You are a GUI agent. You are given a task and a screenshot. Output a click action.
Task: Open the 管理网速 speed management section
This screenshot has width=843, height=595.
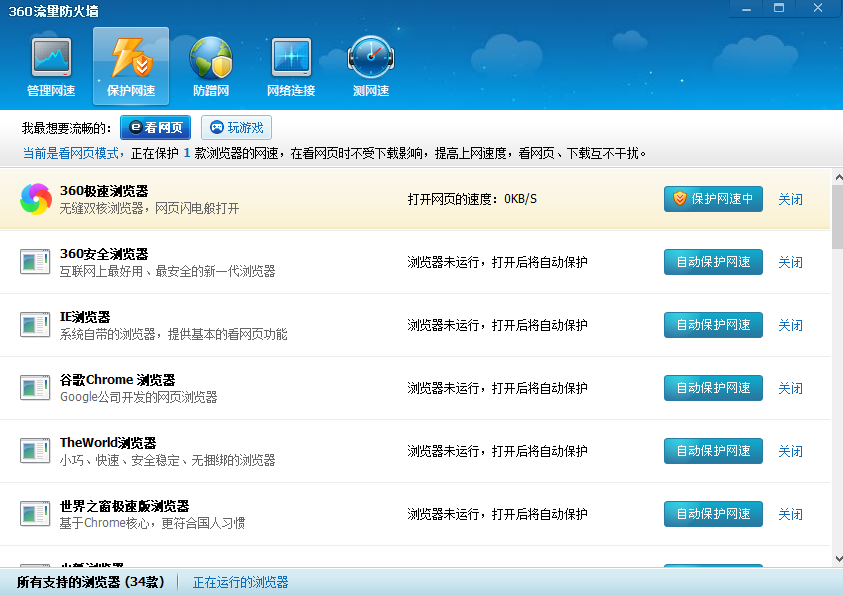(51, 67)
